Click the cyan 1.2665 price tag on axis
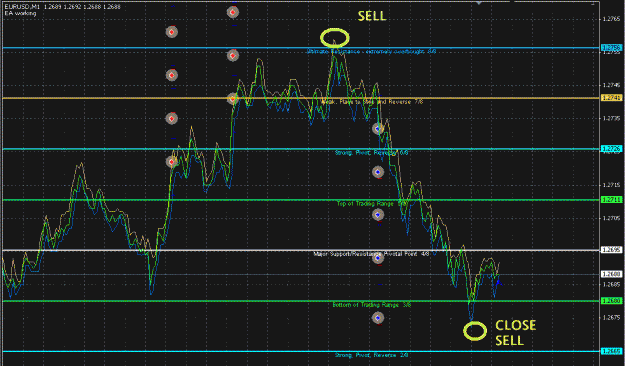 pos(611,351)
